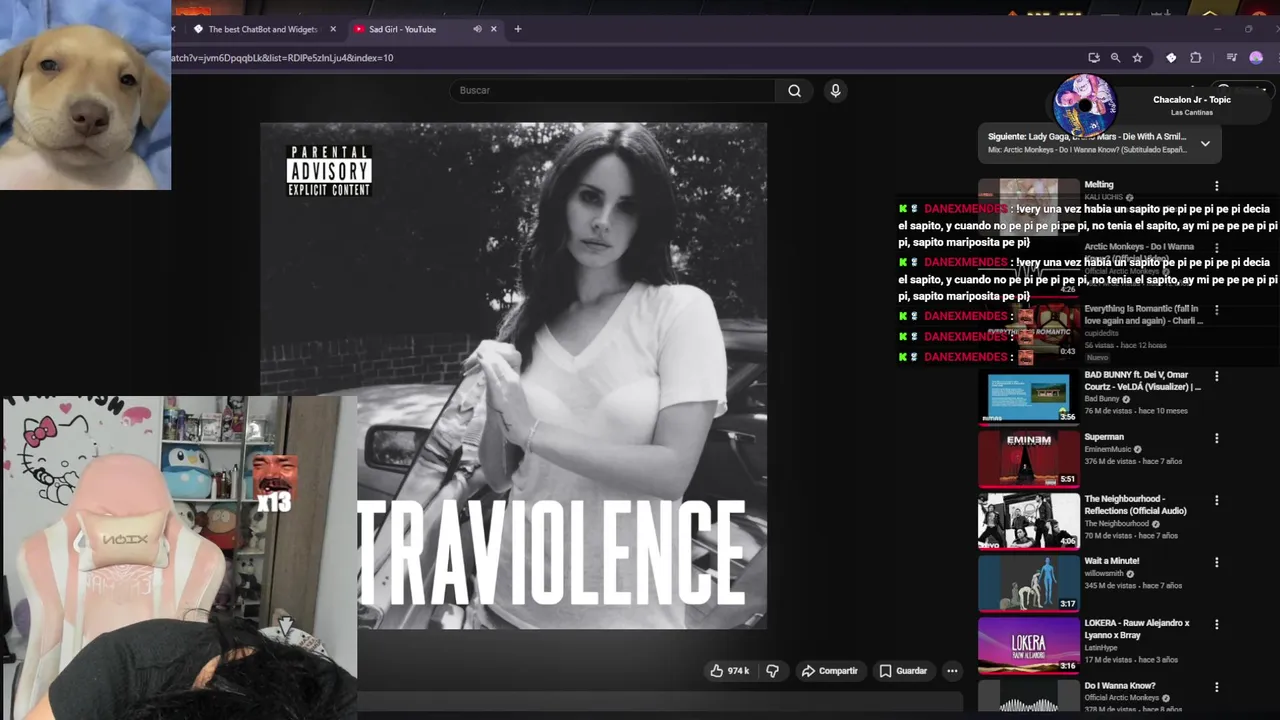
Task: Open options menu for Melting video
Action: click(1216, 186)
